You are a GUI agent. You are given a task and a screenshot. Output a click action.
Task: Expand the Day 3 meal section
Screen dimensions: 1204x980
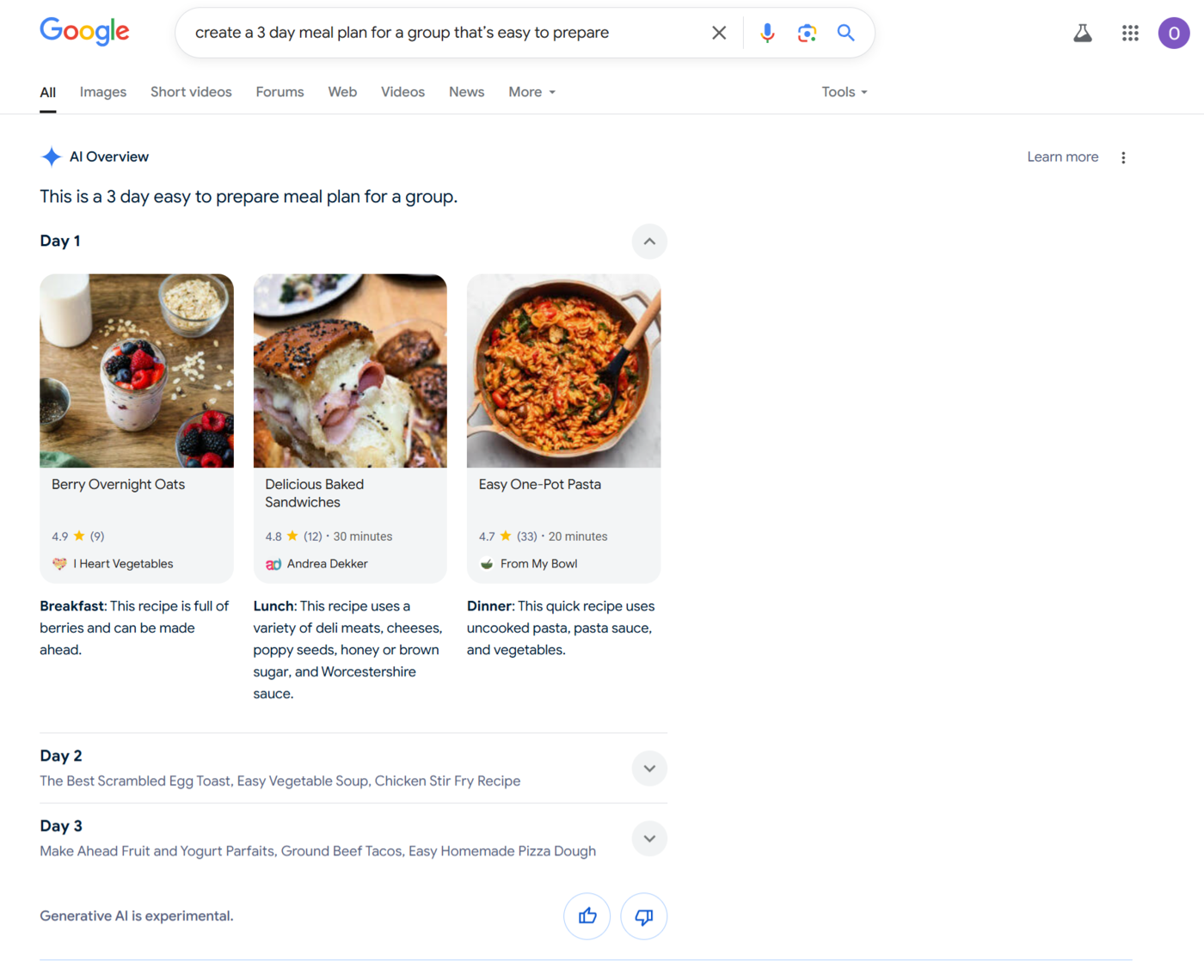tap(649, 839)
